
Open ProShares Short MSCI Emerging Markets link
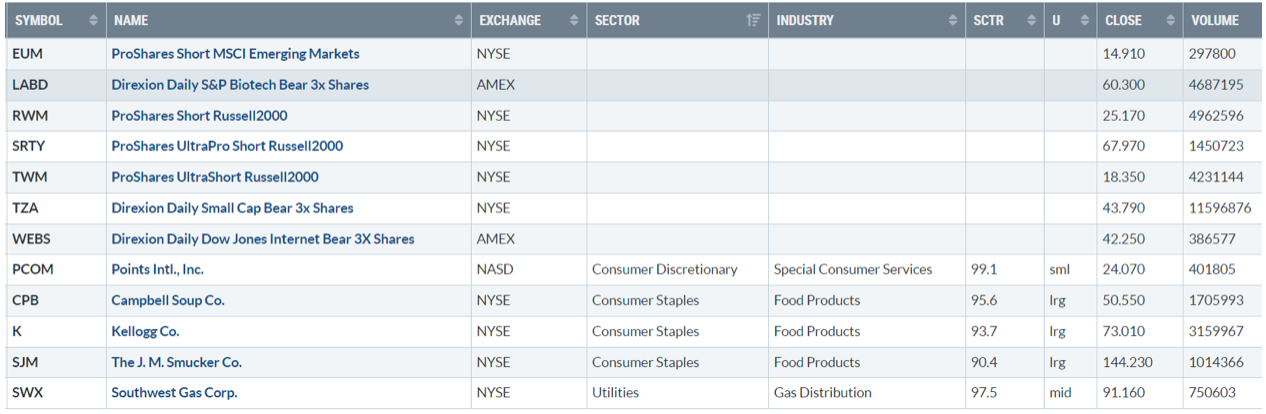[235, 54]
